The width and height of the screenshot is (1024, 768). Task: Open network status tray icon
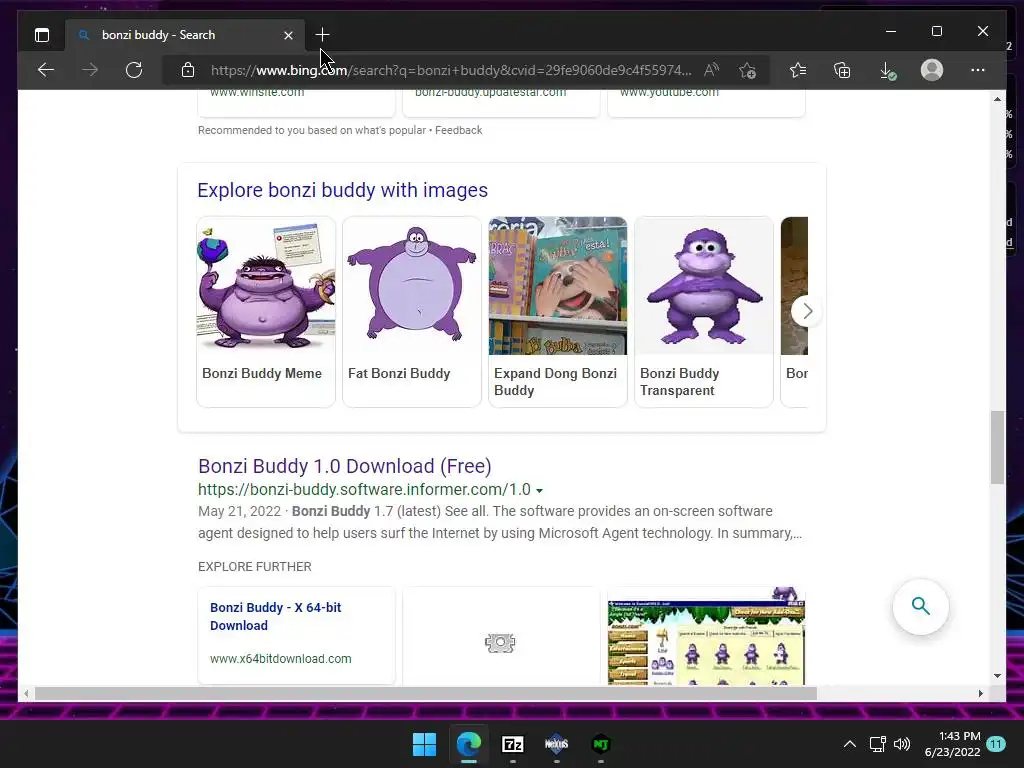(878, 744)
